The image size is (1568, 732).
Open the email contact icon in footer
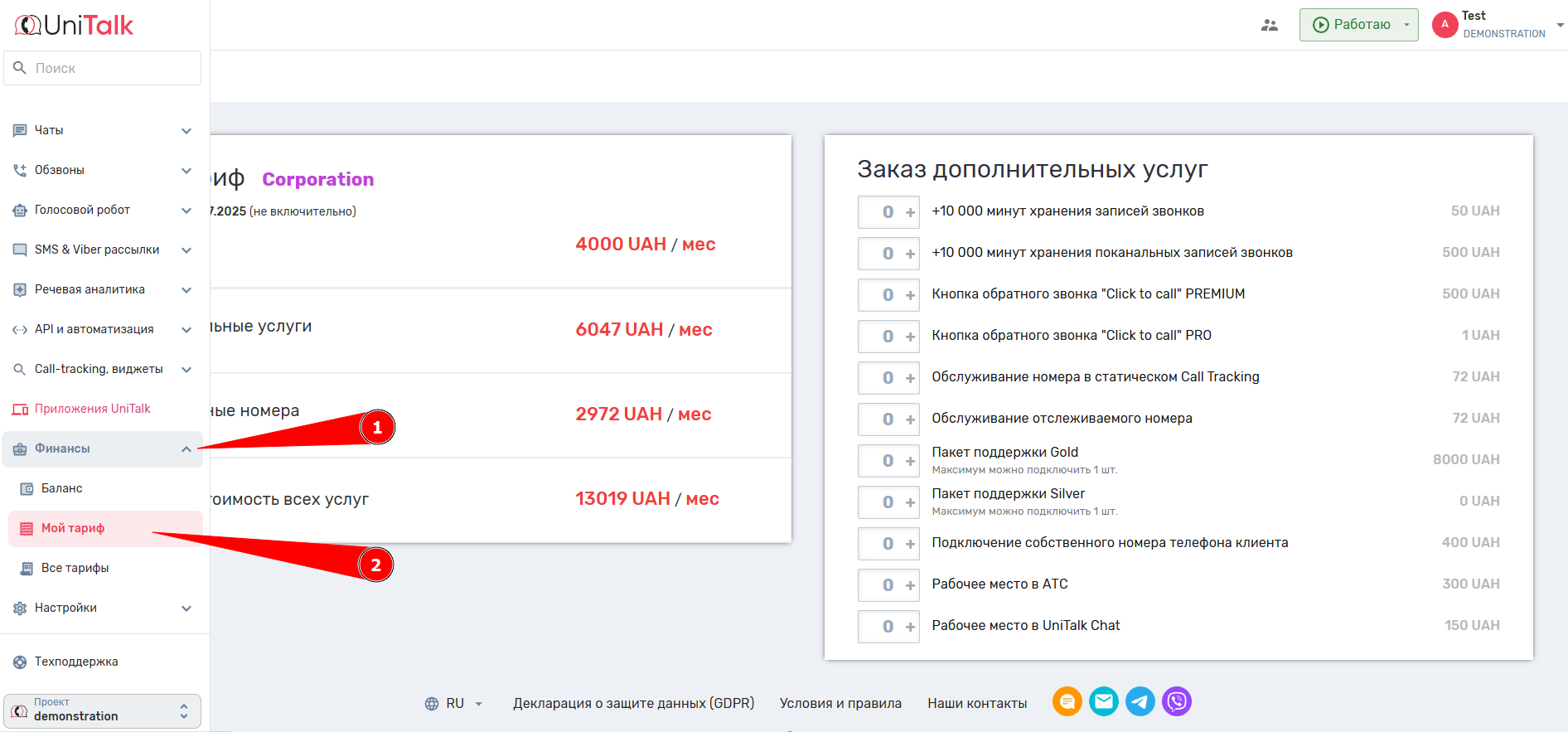click(x=1103, y=702)
